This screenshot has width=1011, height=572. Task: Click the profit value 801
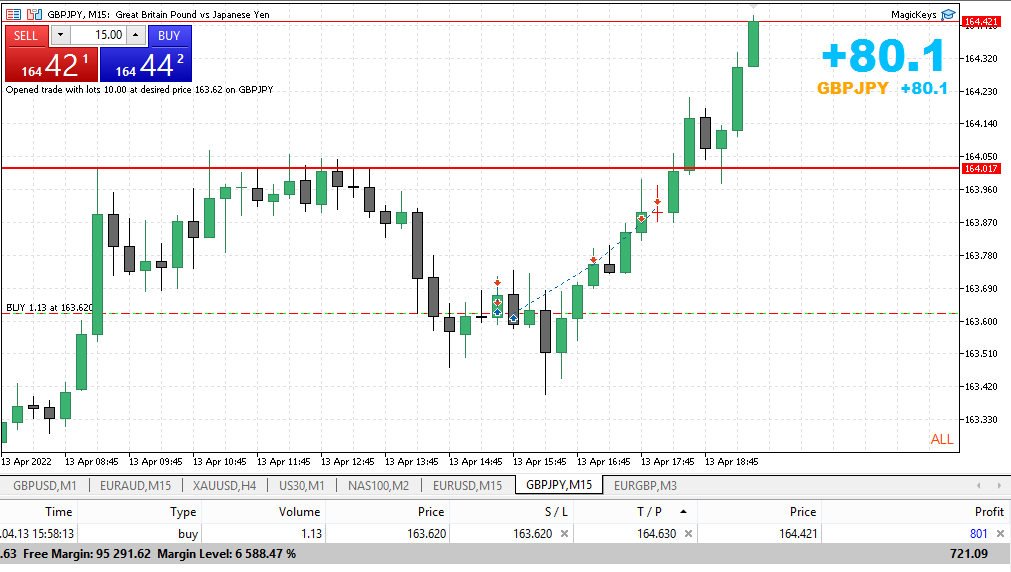tap(978, 533)
